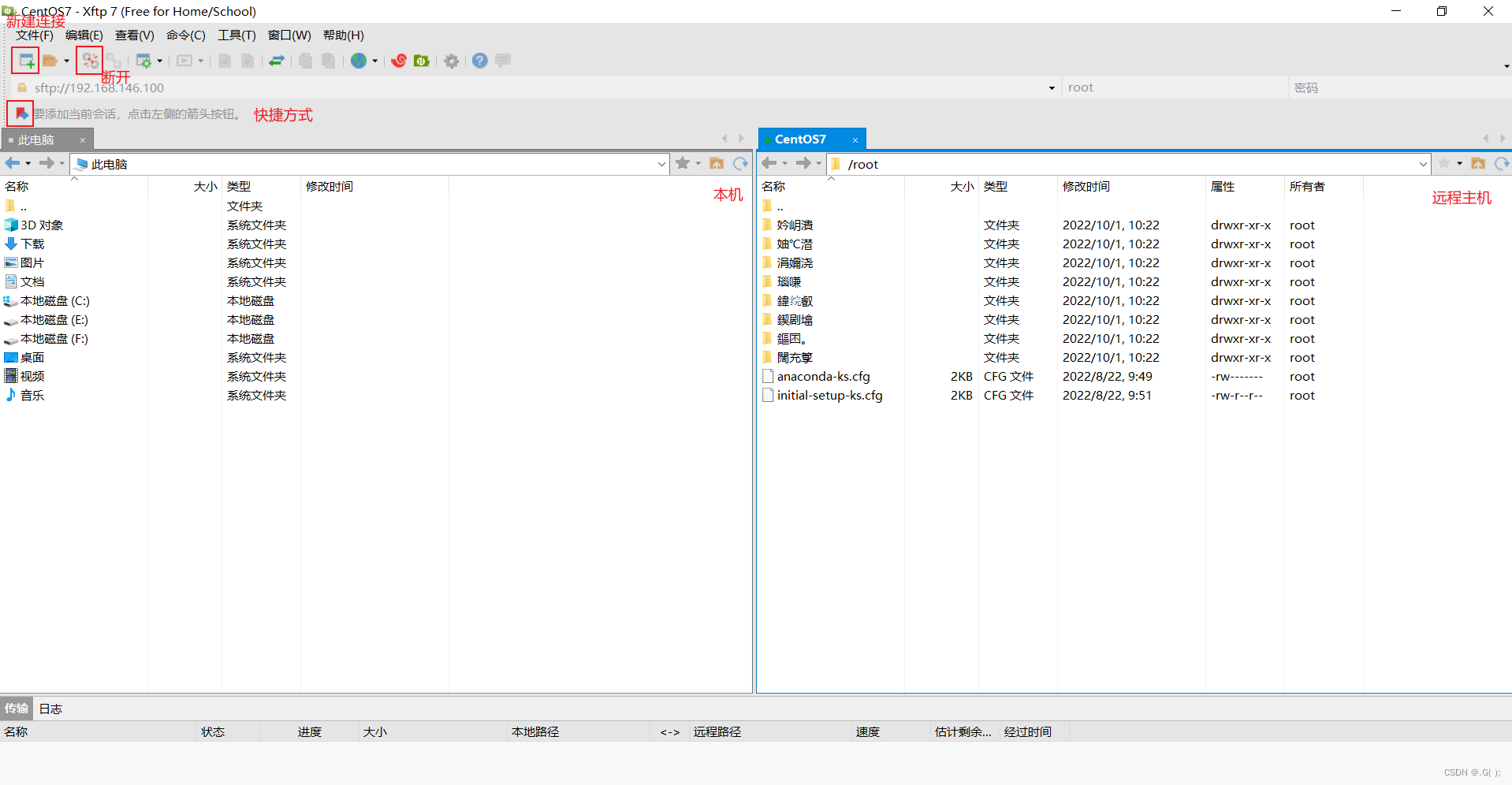
Task: Switch to the 日志 log tab
Action: 50,709
